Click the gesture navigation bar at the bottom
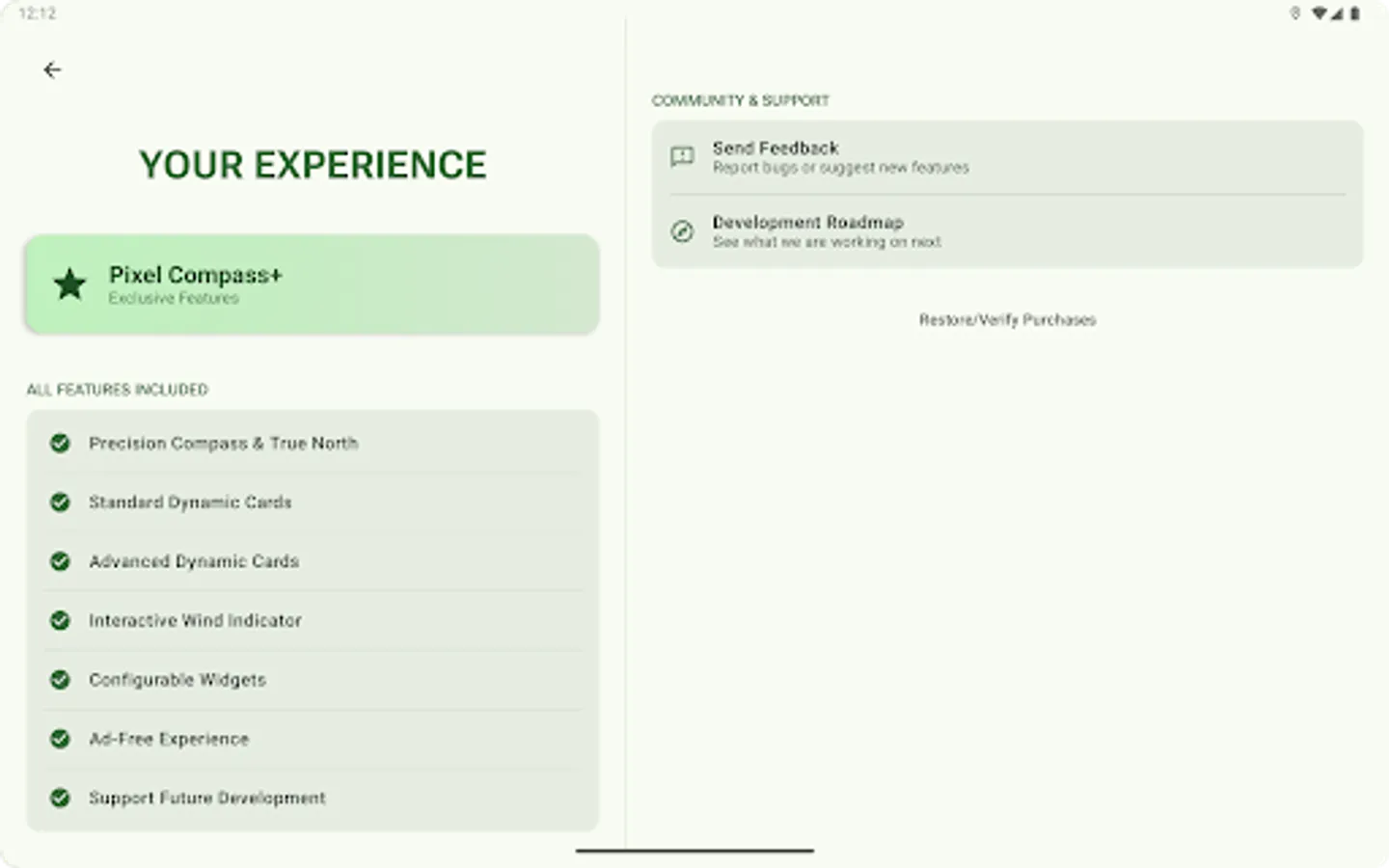Viewport: 1389px width, 868px height. click(x=694, y=853)
